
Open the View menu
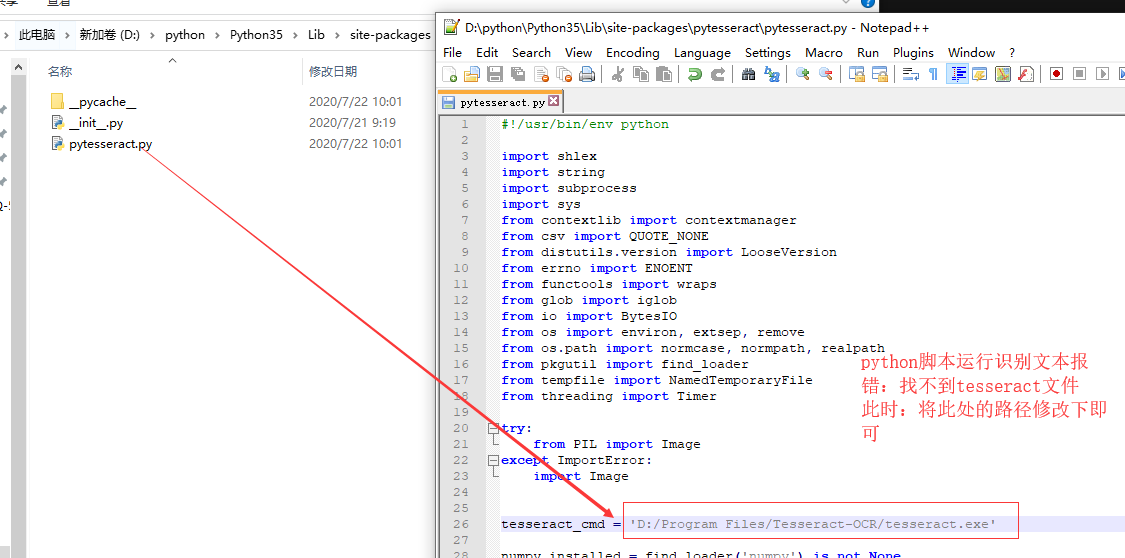click(578, 52)
